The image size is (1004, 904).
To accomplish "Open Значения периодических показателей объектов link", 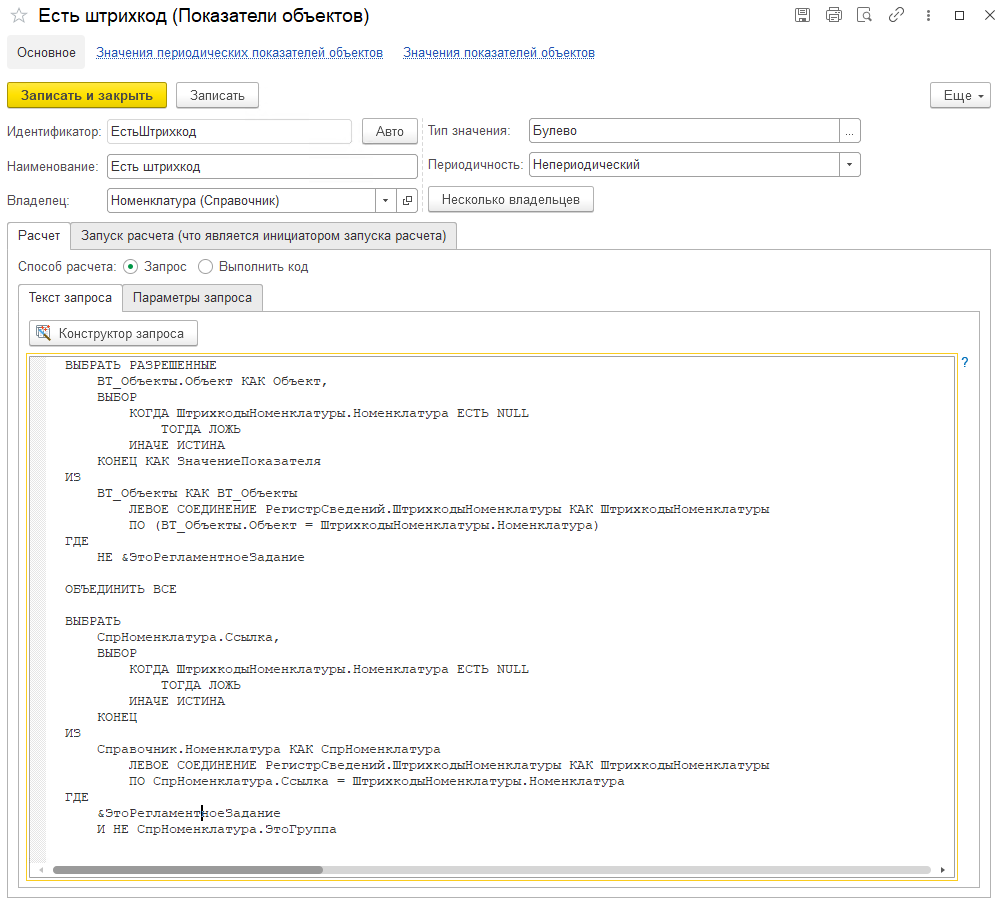I will pos(239,52).
